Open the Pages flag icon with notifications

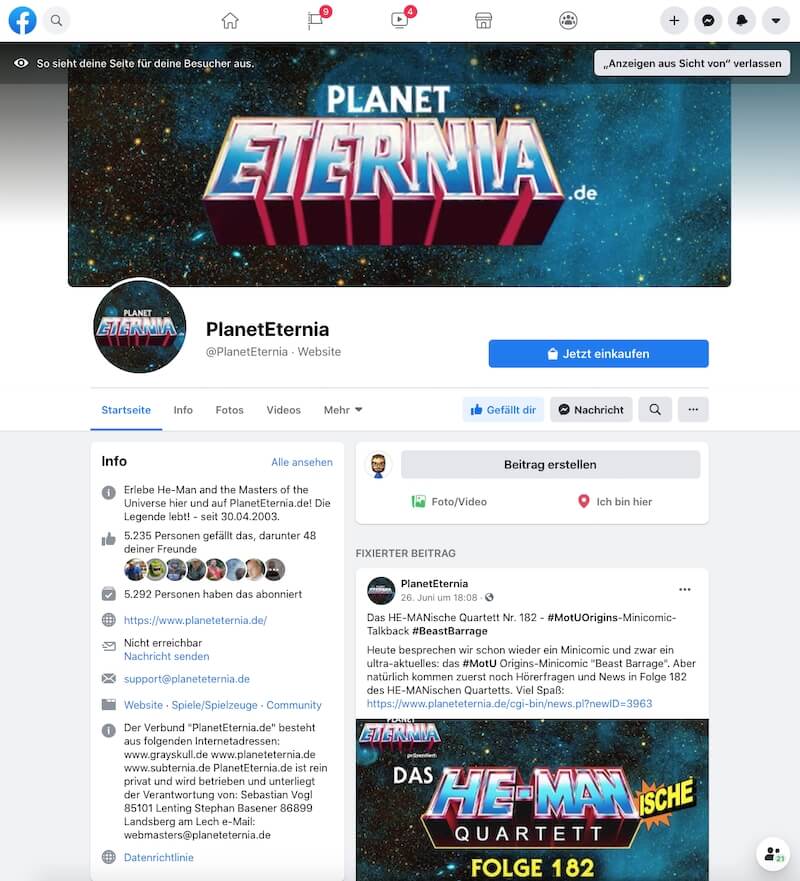pos(317,20)
